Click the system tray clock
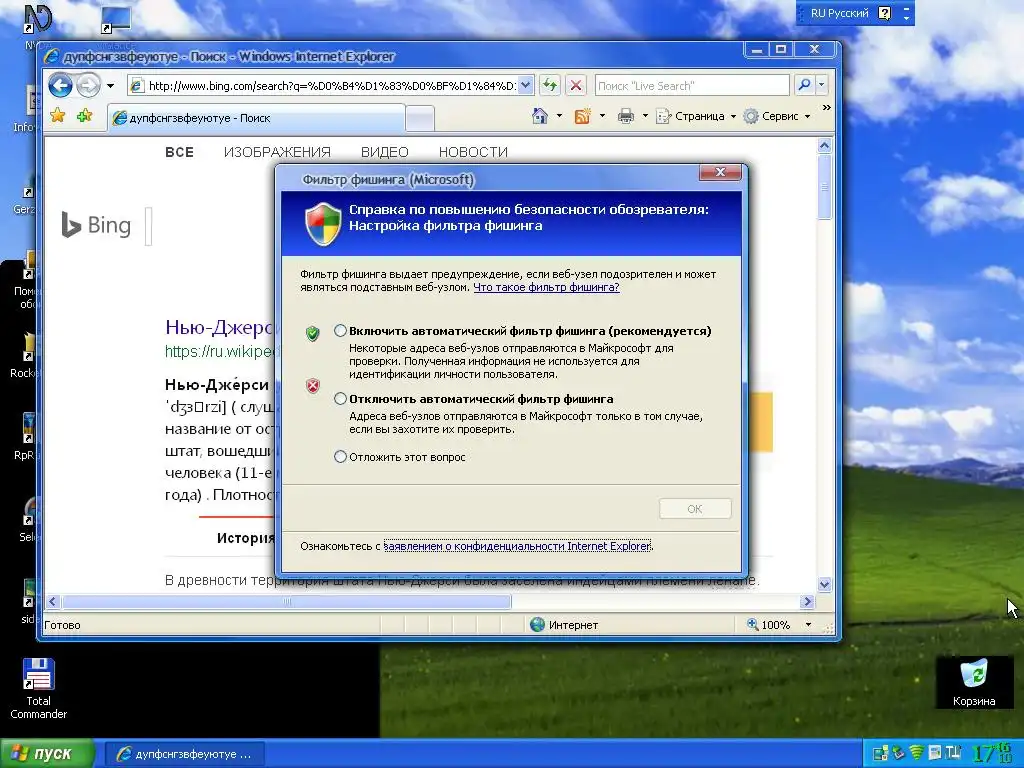This screenshot has height=768, width=1024. [991, 753]
